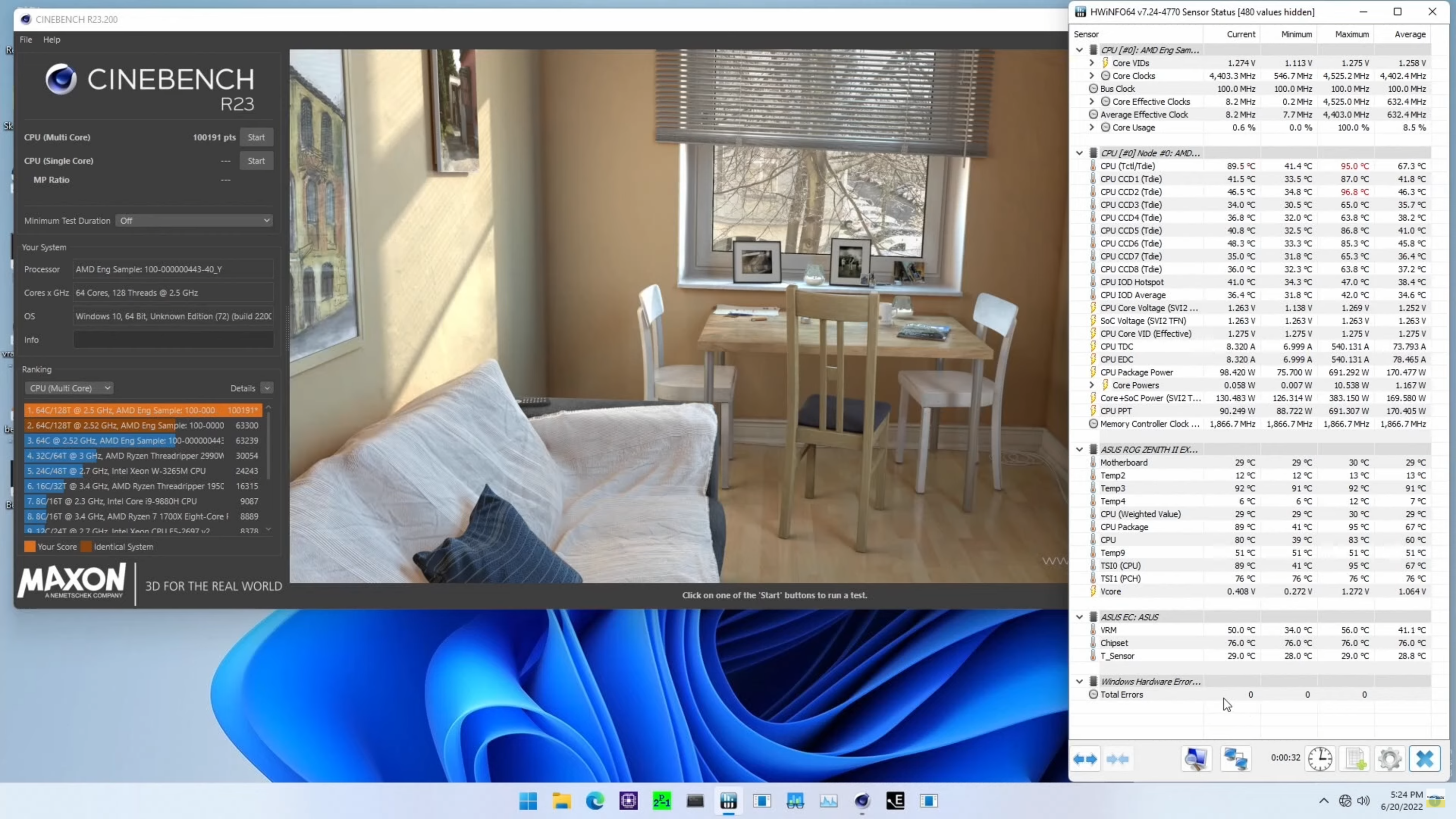Open HWiNFO sensor settings gear icon
Screen dimensions: 1456x819
(1390, 759)
